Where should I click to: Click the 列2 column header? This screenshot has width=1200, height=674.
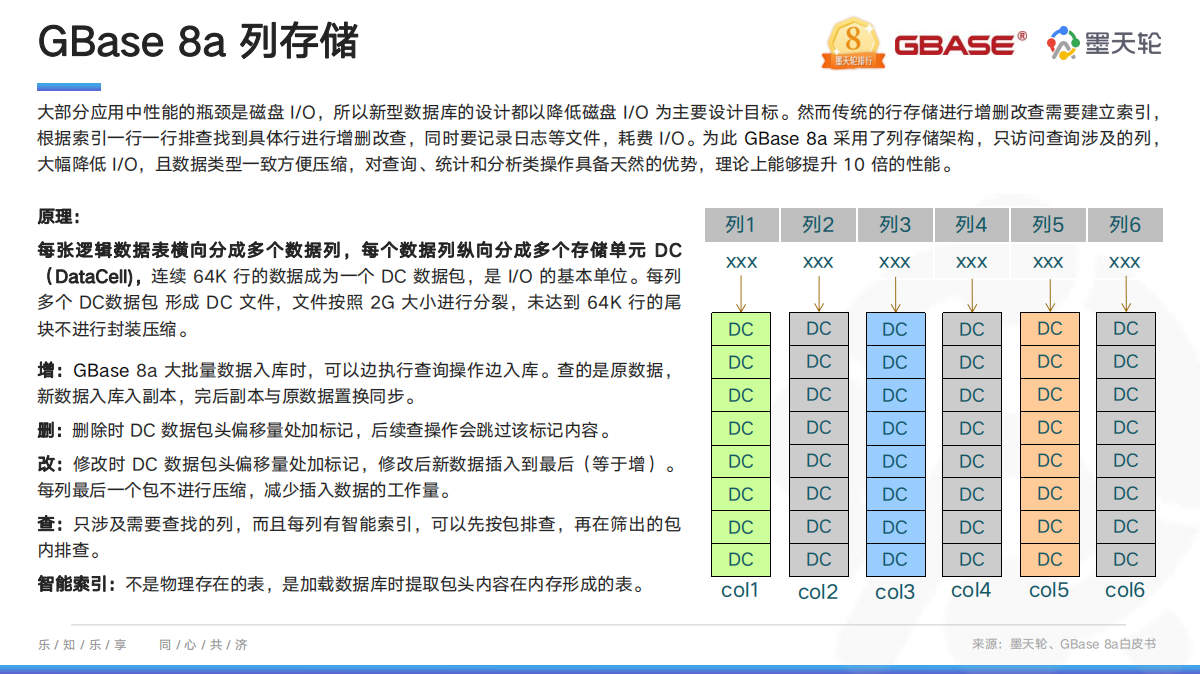(818, 225)
